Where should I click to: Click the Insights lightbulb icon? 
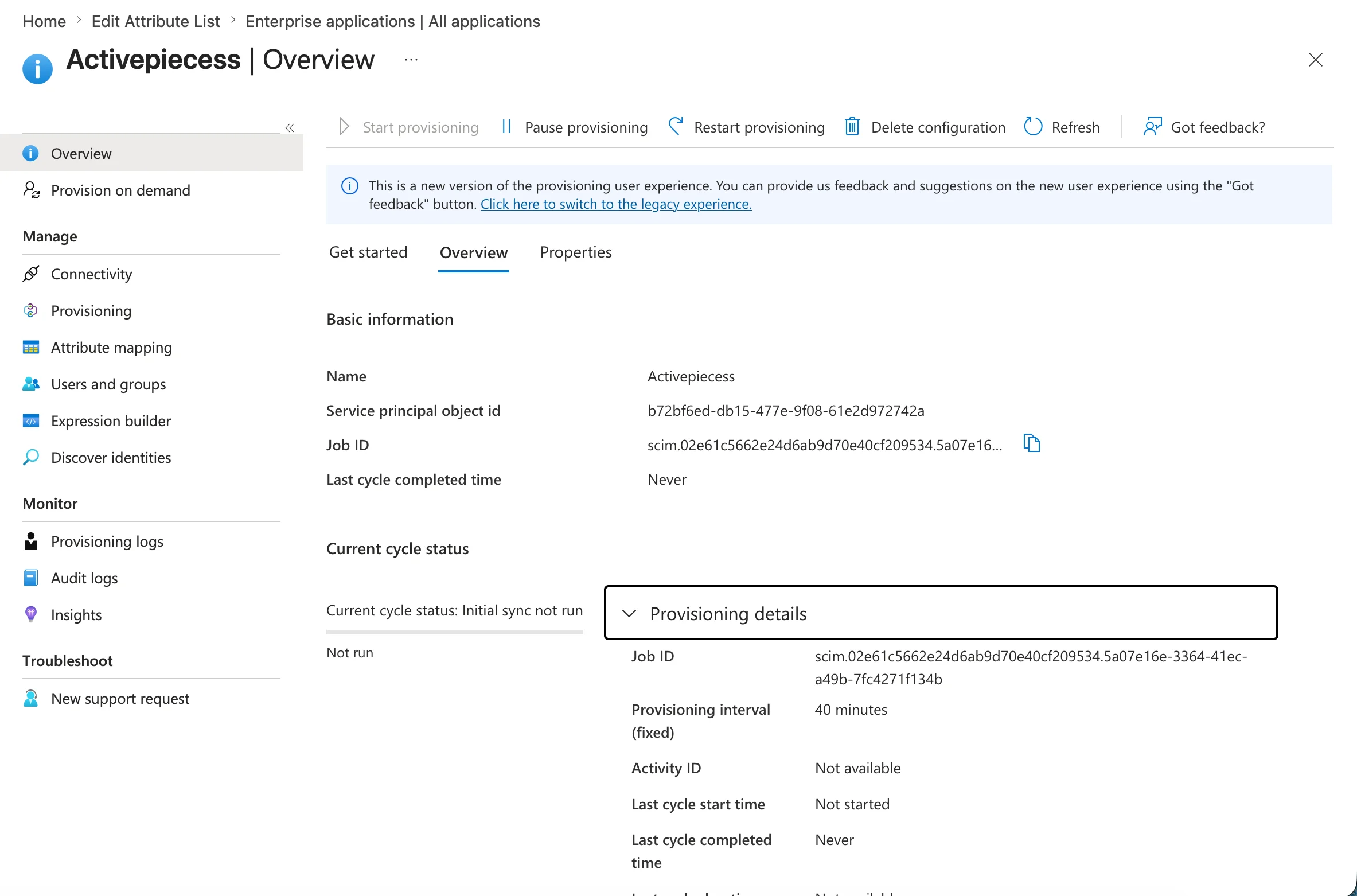31,614
